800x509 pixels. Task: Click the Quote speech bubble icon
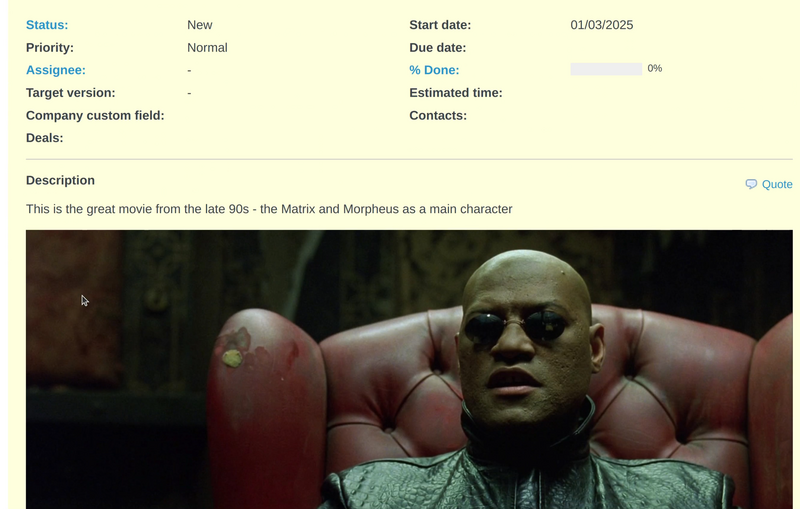point(751,184)
